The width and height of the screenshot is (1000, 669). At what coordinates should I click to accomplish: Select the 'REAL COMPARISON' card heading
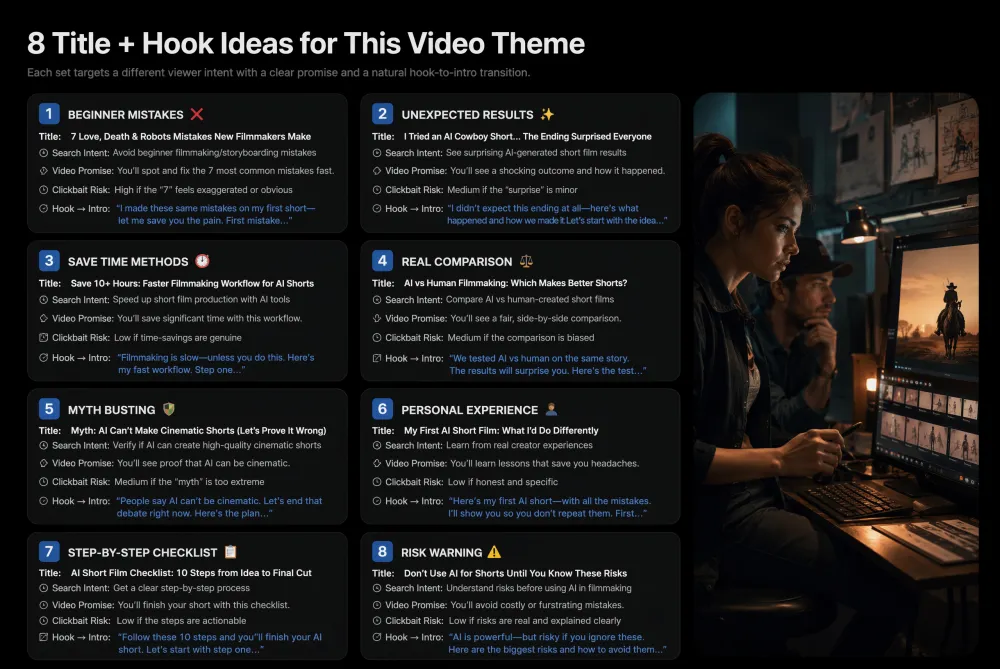457,261
